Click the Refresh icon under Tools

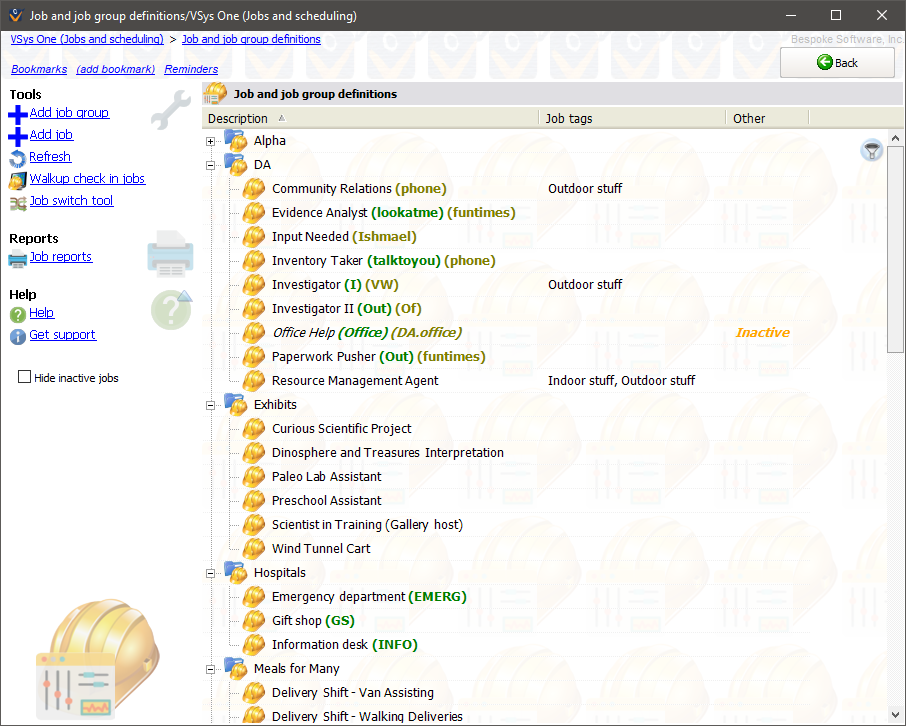17,156
